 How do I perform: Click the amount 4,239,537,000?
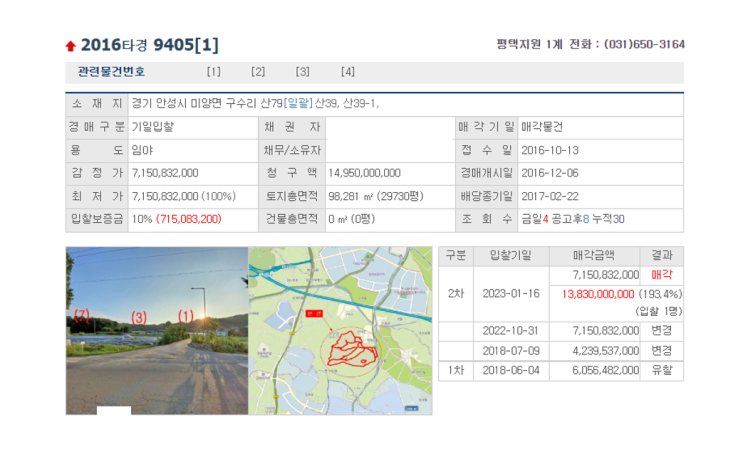[606, 351]
